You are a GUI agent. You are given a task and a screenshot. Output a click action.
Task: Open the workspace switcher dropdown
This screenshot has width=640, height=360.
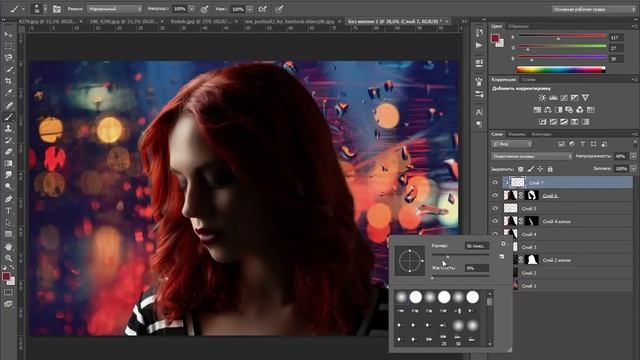tap(593, 9)
